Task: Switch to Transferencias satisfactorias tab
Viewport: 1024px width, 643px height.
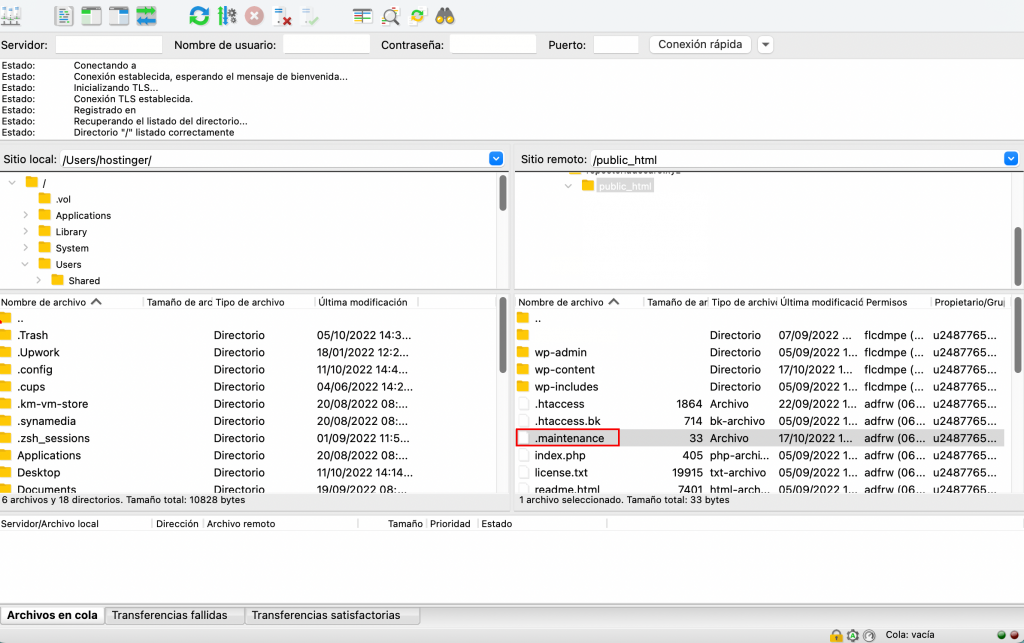Action: pyautogui.click(x=325, y=615)
